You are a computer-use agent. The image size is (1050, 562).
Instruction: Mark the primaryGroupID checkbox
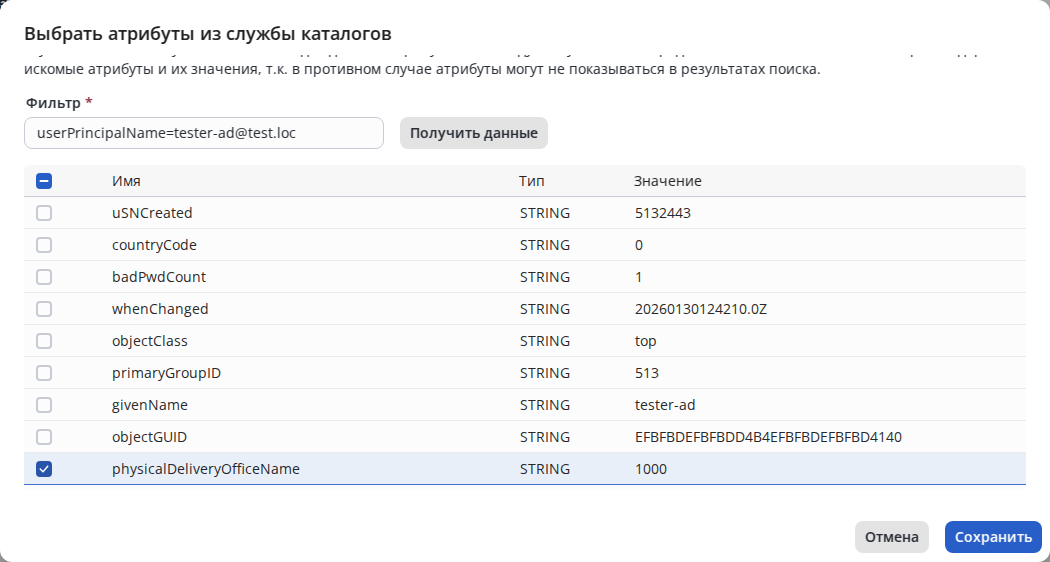coord(44,373)
